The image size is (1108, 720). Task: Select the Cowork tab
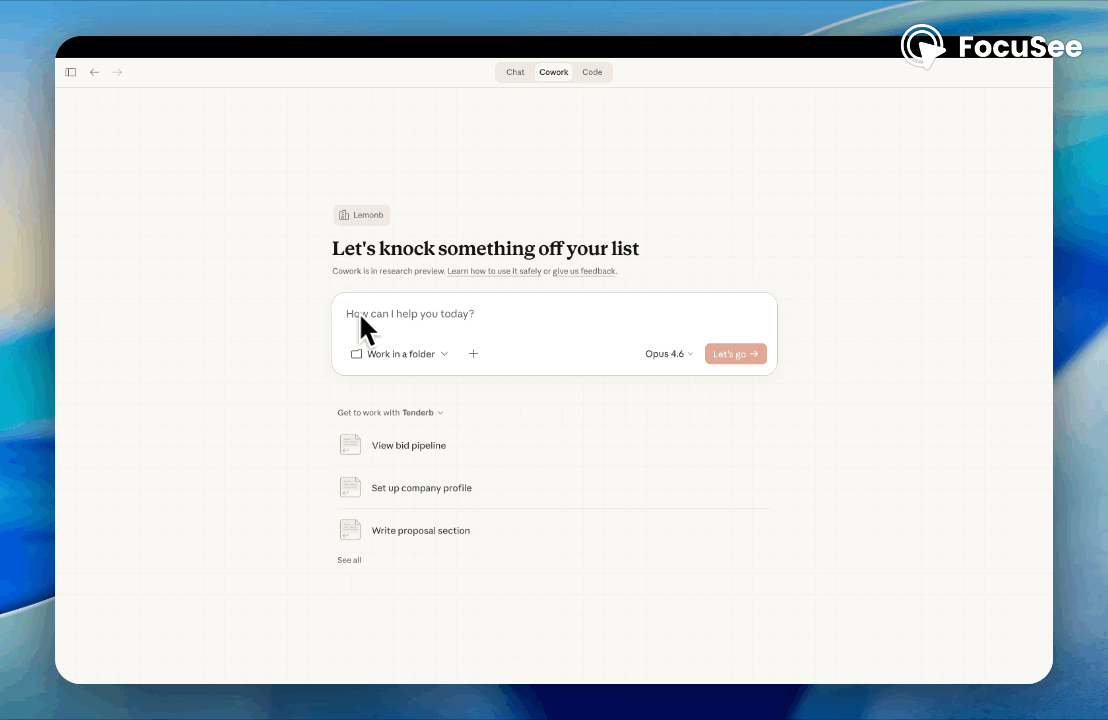point(553,72)
